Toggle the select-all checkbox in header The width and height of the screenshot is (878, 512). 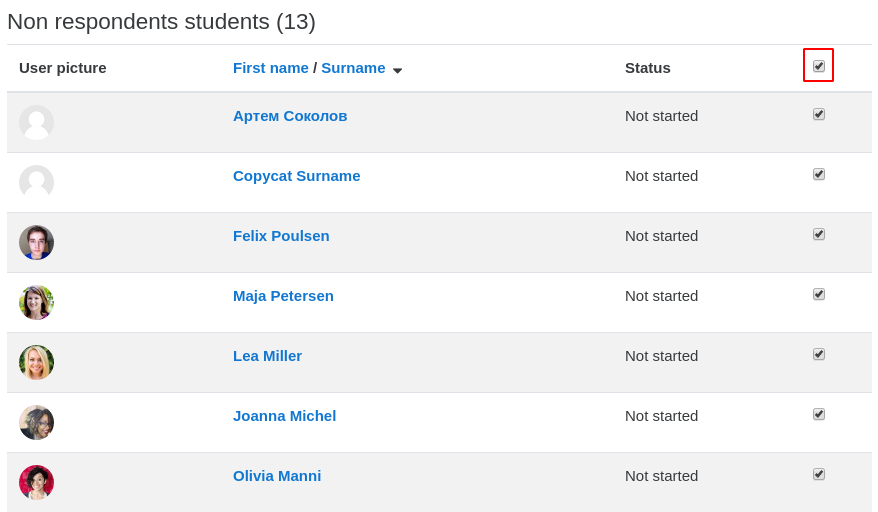click(x=819, y=66)
